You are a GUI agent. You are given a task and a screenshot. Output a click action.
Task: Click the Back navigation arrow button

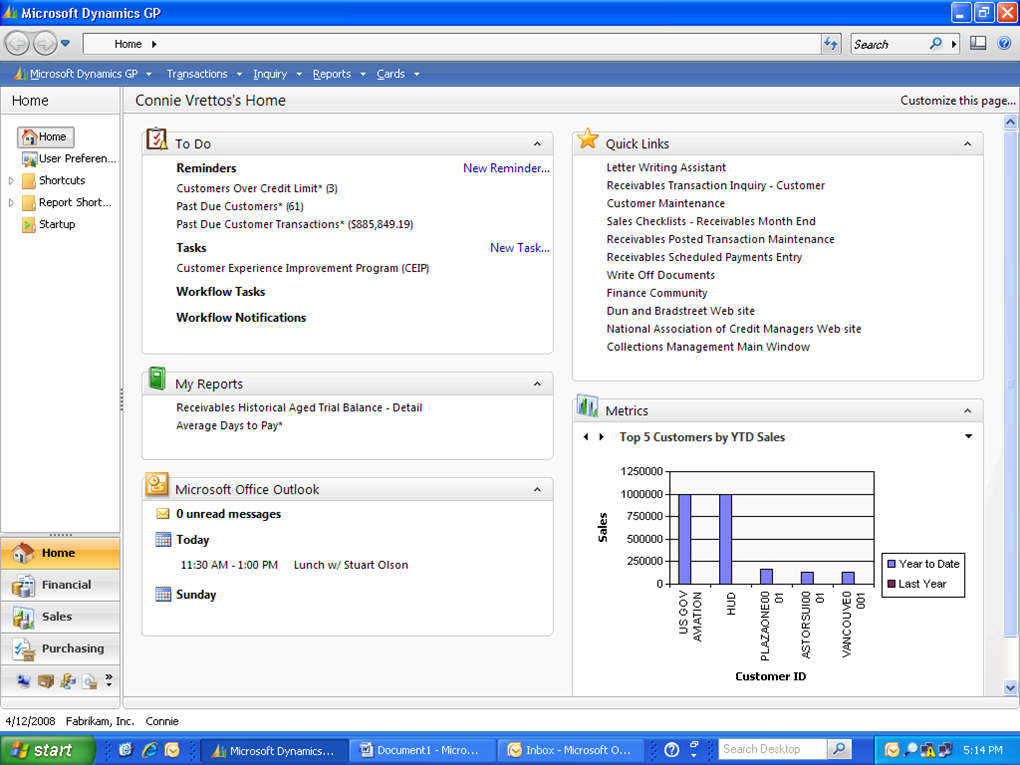(18, 44)
